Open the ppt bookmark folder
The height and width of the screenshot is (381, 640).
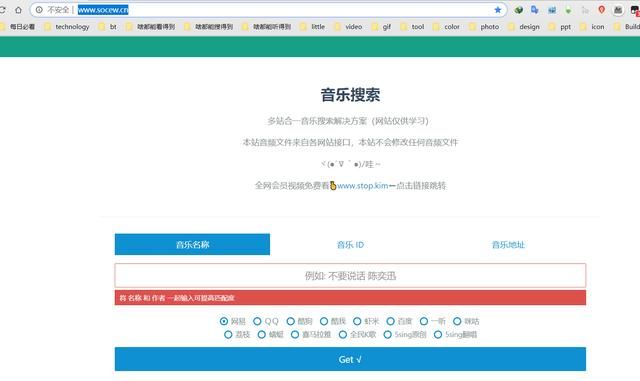560,27
